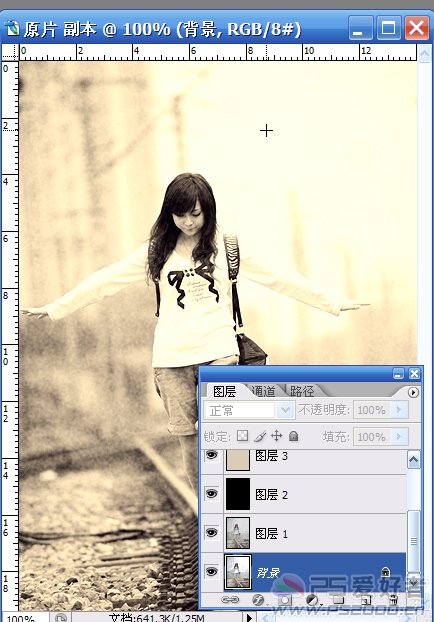
Task: Hide layer 图层 2 with eye icon
Action: [211, 493]
